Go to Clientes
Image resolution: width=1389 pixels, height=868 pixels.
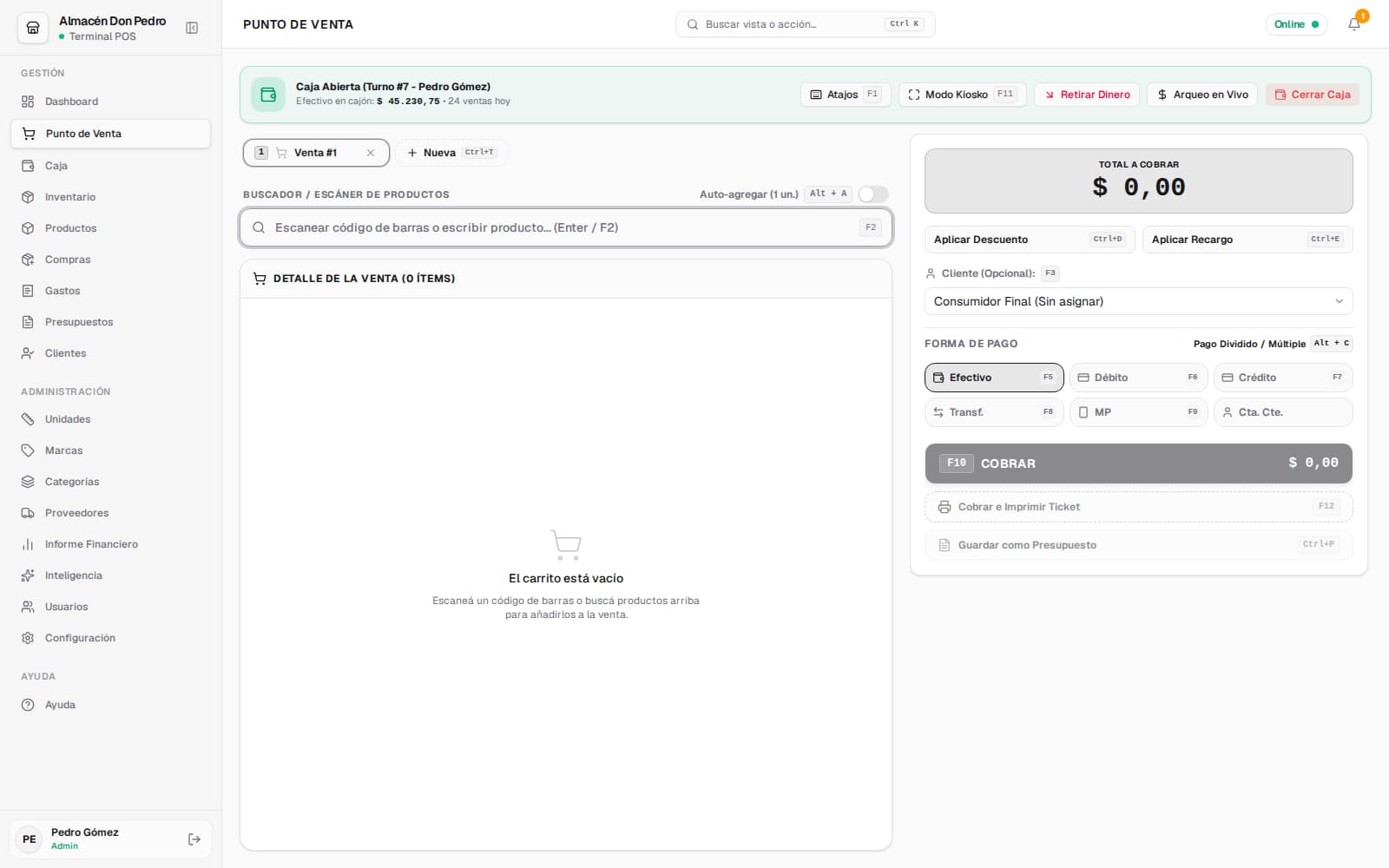pos(110,353)
